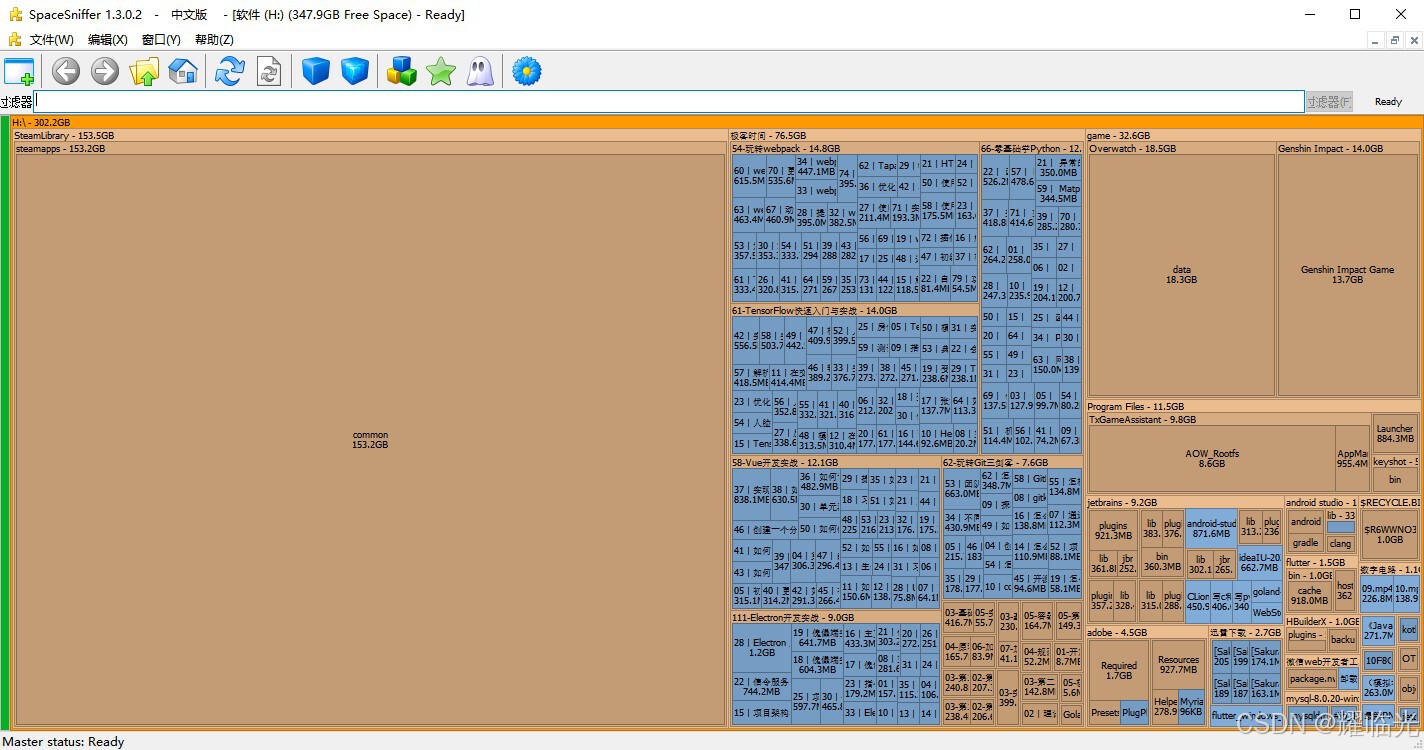This screenshot has width=1424, height=750.
Task: Click the smooth blue cube detail icon
Action: (316, 71)
